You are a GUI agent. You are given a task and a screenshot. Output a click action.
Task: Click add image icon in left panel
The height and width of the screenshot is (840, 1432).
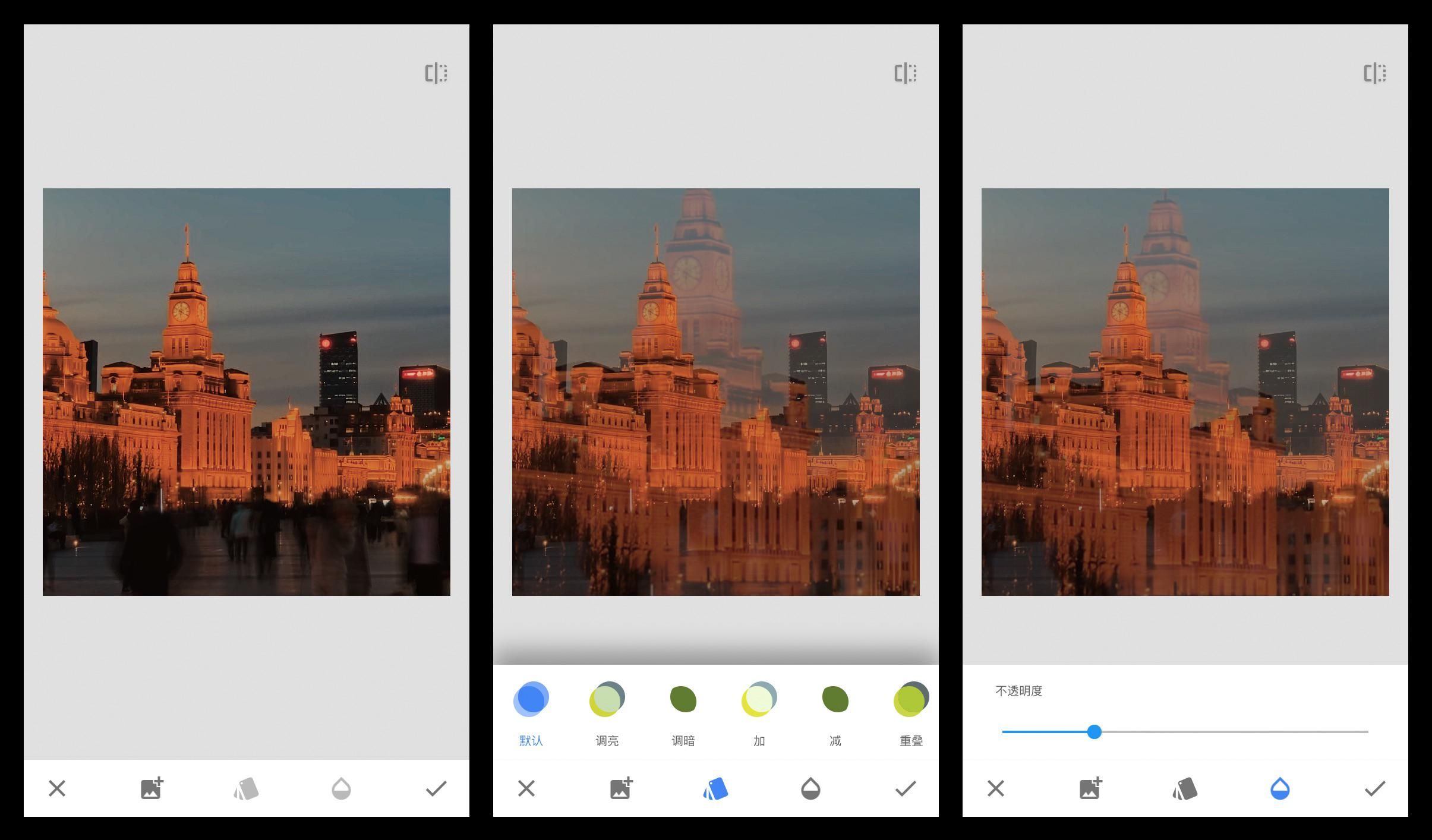pyautogui.click(x=152, y=788)
